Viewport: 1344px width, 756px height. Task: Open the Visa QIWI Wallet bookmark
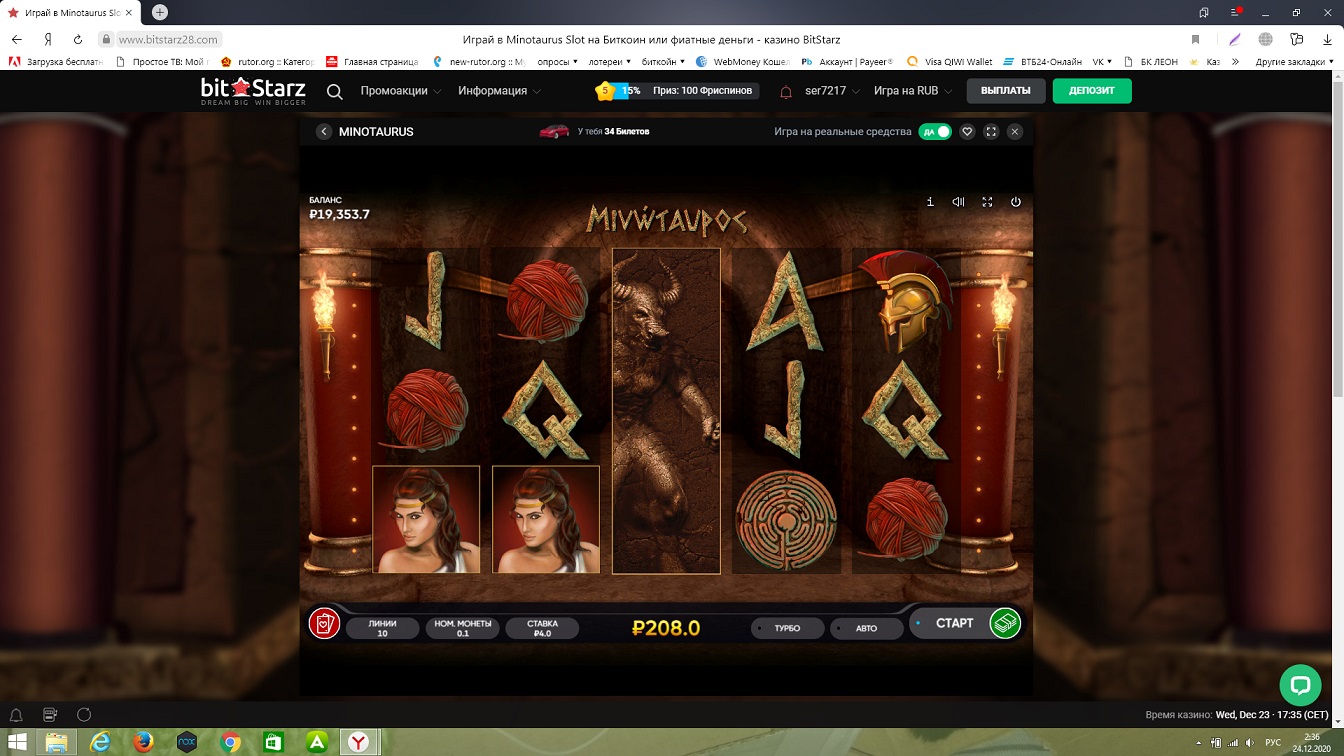[x=950, y=61]
